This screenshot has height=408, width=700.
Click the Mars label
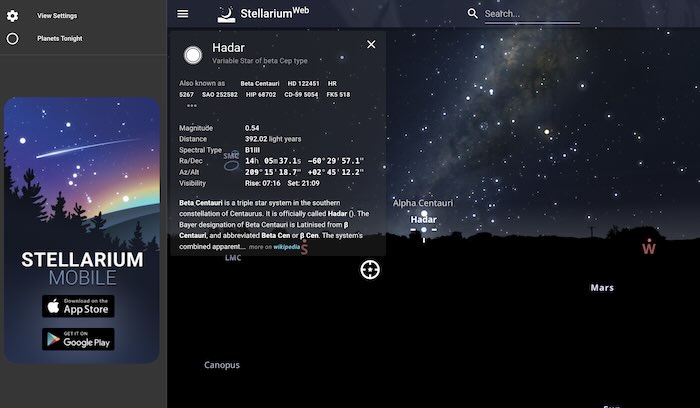(602, 288)
